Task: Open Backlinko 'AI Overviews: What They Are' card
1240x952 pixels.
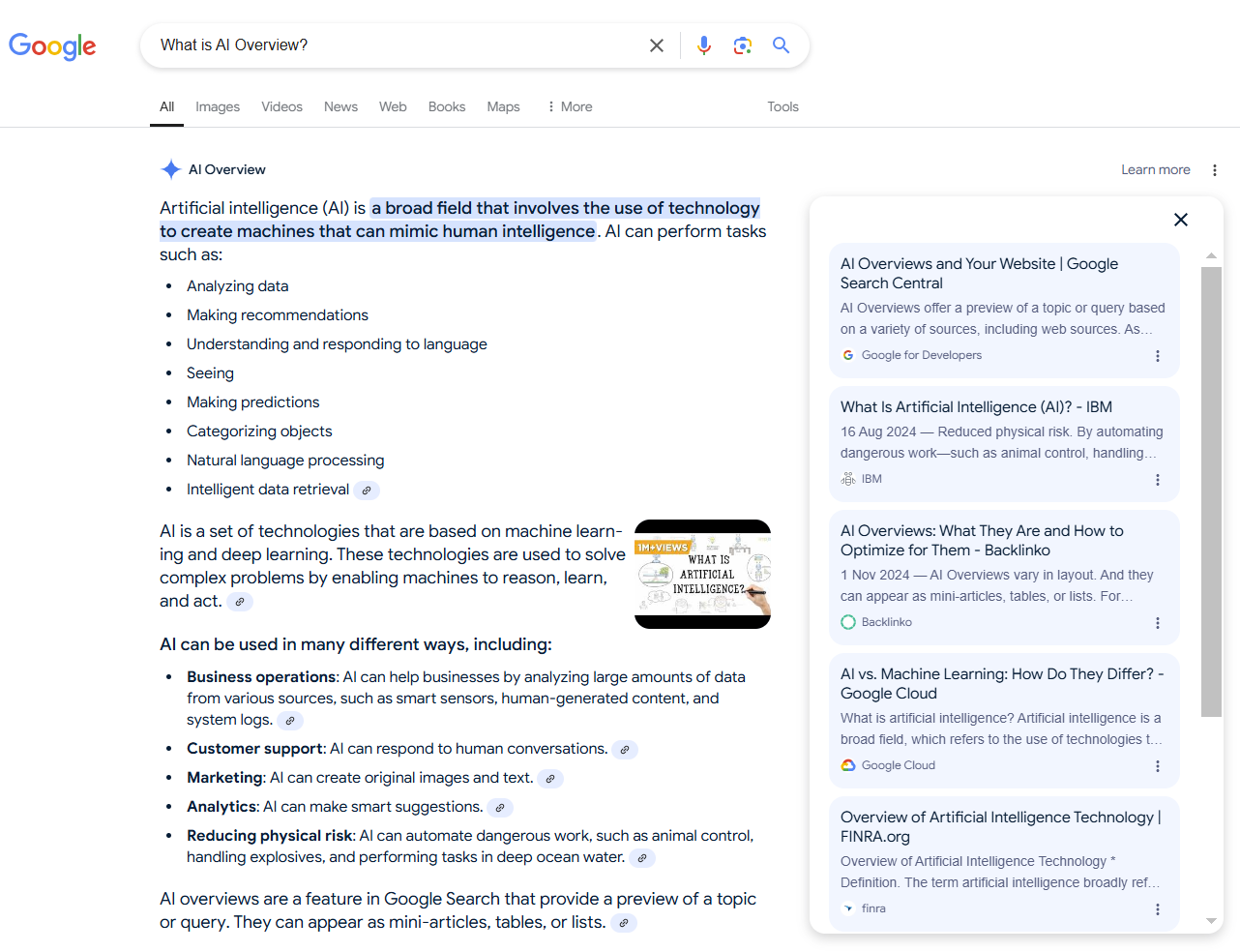Action: tap(1004, 577)
